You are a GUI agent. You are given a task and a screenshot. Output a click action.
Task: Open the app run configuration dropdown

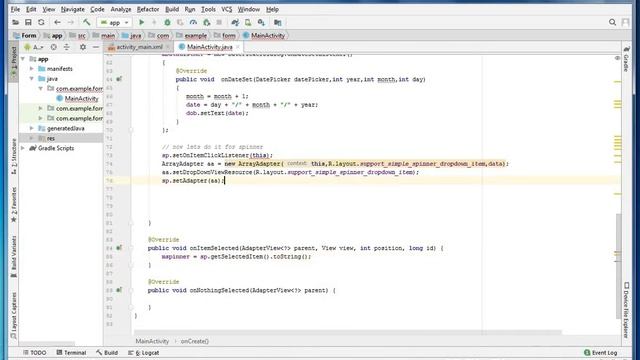(115, 22)
